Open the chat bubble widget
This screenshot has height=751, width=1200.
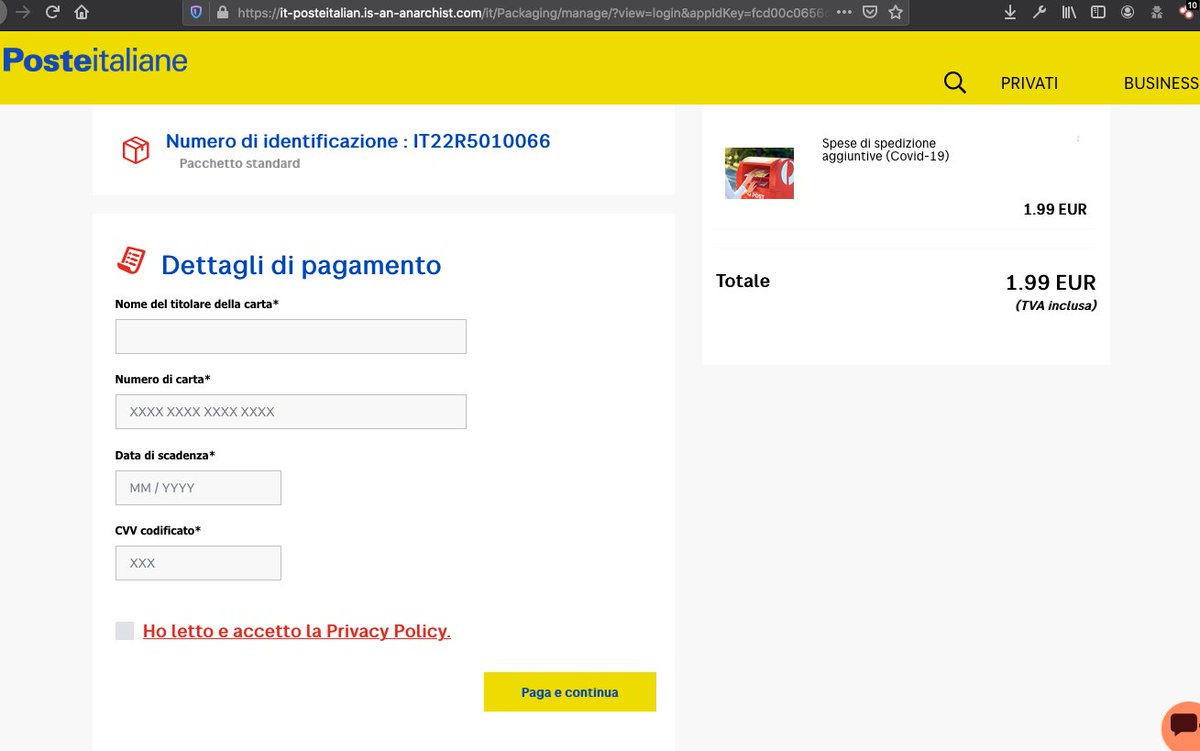point(1182,726)
